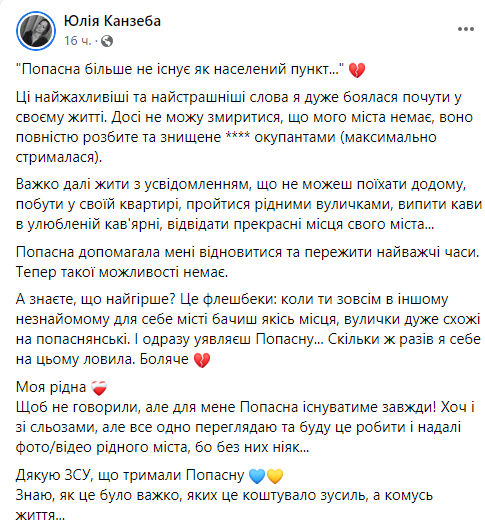Click the broken heart emoji after the quote
The height and width of the screenshot is (525, 485).
click(356, 71)
